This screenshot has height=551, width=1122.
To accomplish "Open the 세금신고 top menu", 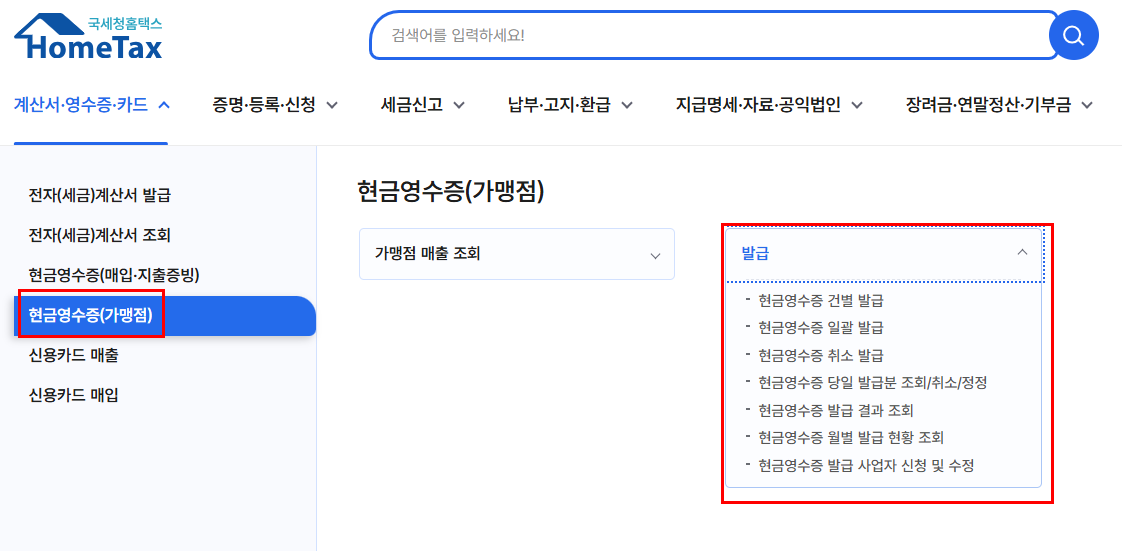I will pos(423,105).
